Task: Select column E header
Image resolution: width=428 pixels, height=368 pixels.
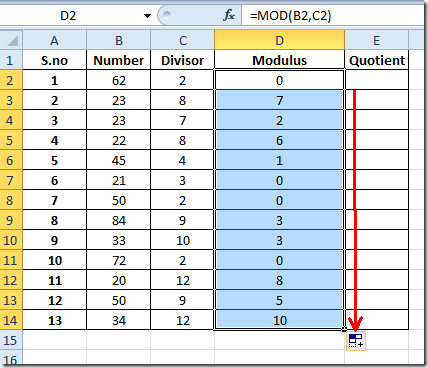Action: click(x=376, y=40)
